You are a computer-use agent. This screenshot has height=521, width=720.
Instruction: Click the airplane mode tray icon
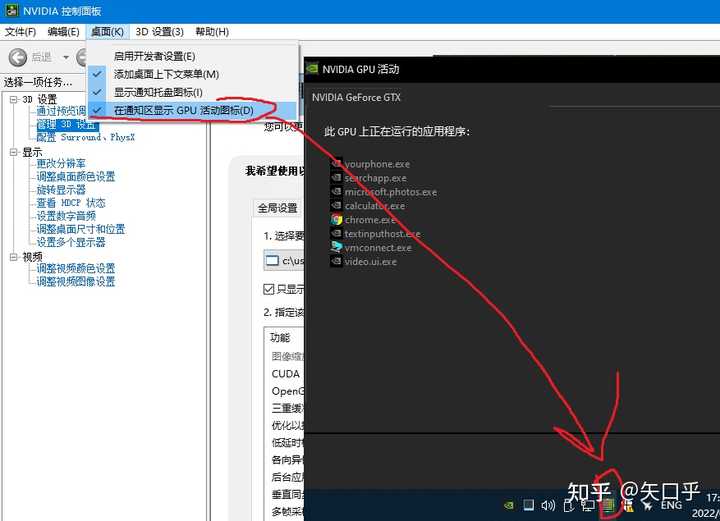point(648,505)
